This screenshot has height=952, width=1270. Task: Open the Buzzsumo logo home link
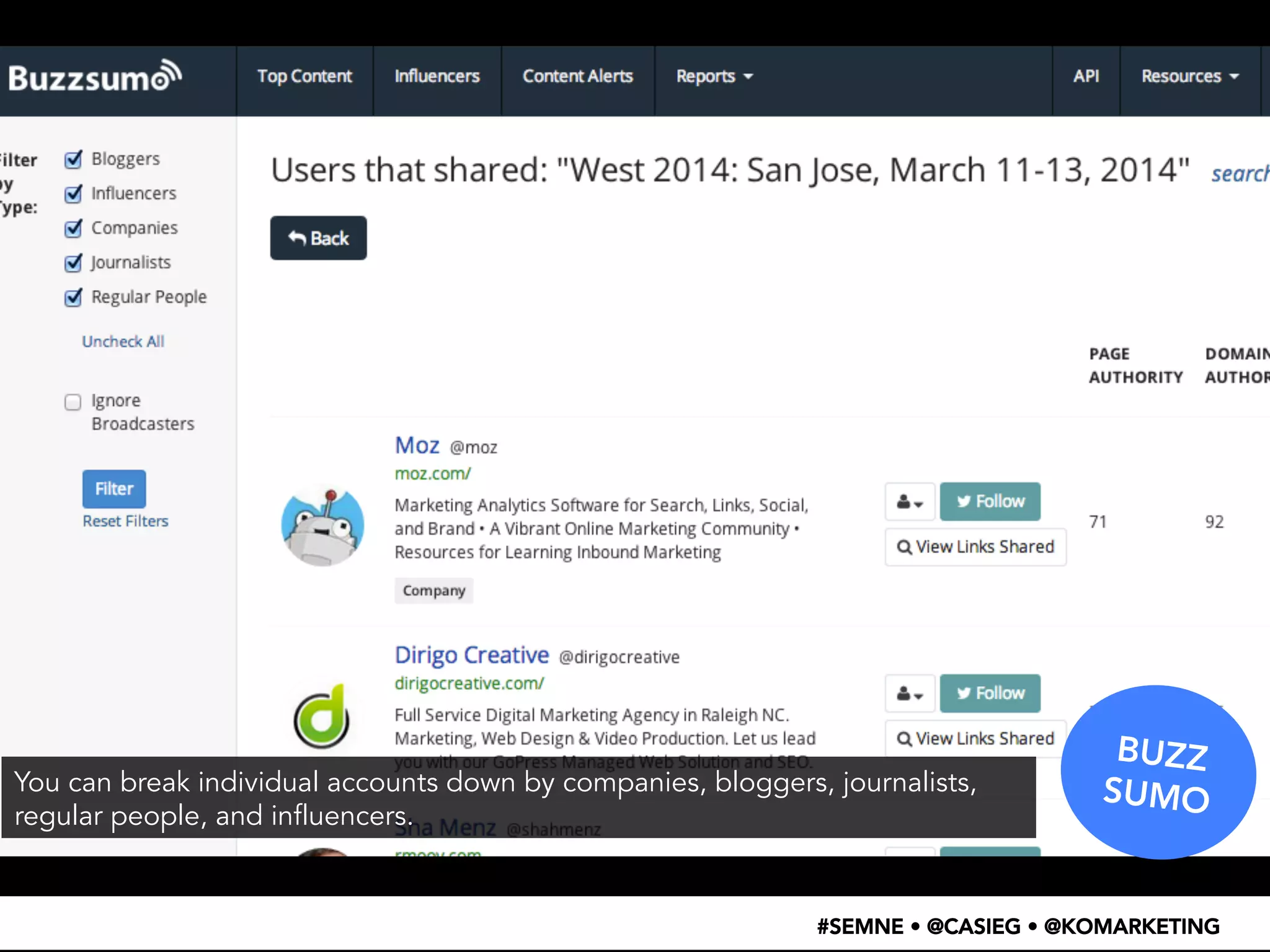(x=95, y=77)
